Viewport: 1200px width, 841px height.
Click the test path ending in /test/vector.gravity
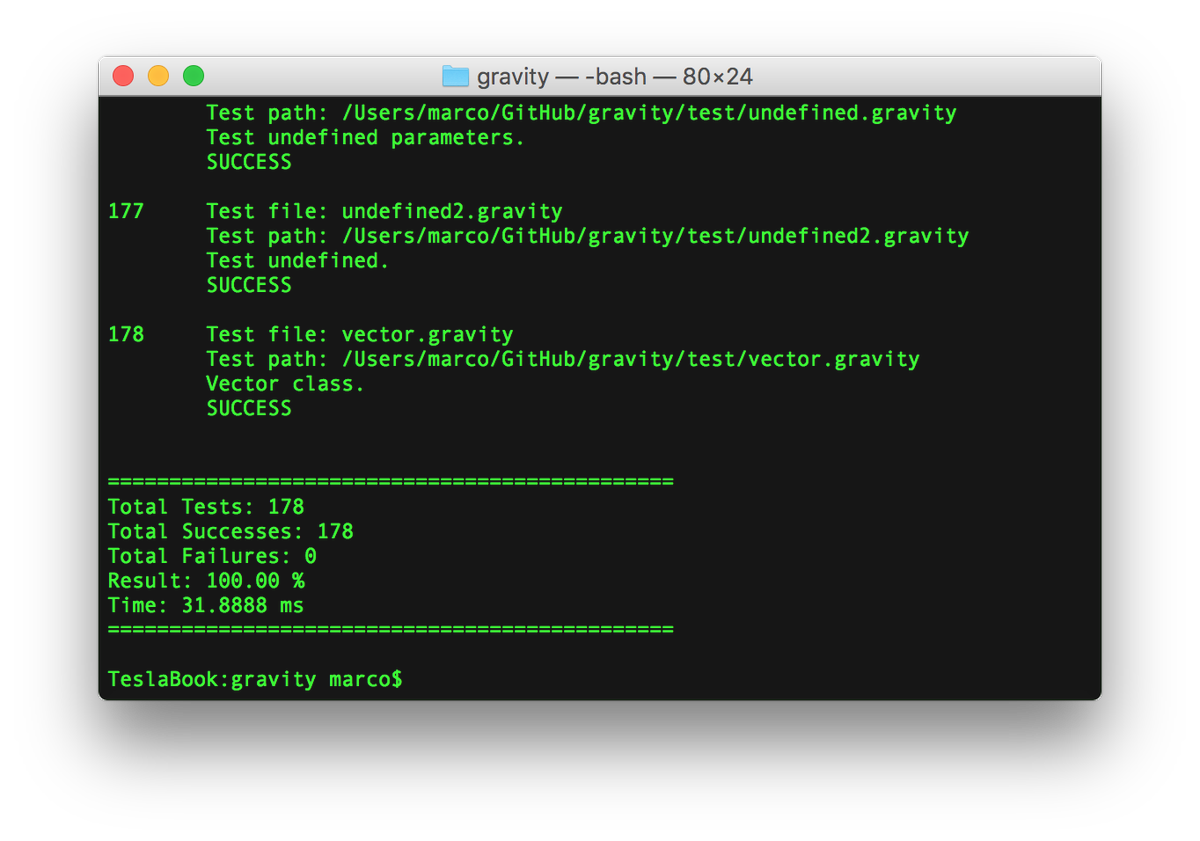click(563, 359)
